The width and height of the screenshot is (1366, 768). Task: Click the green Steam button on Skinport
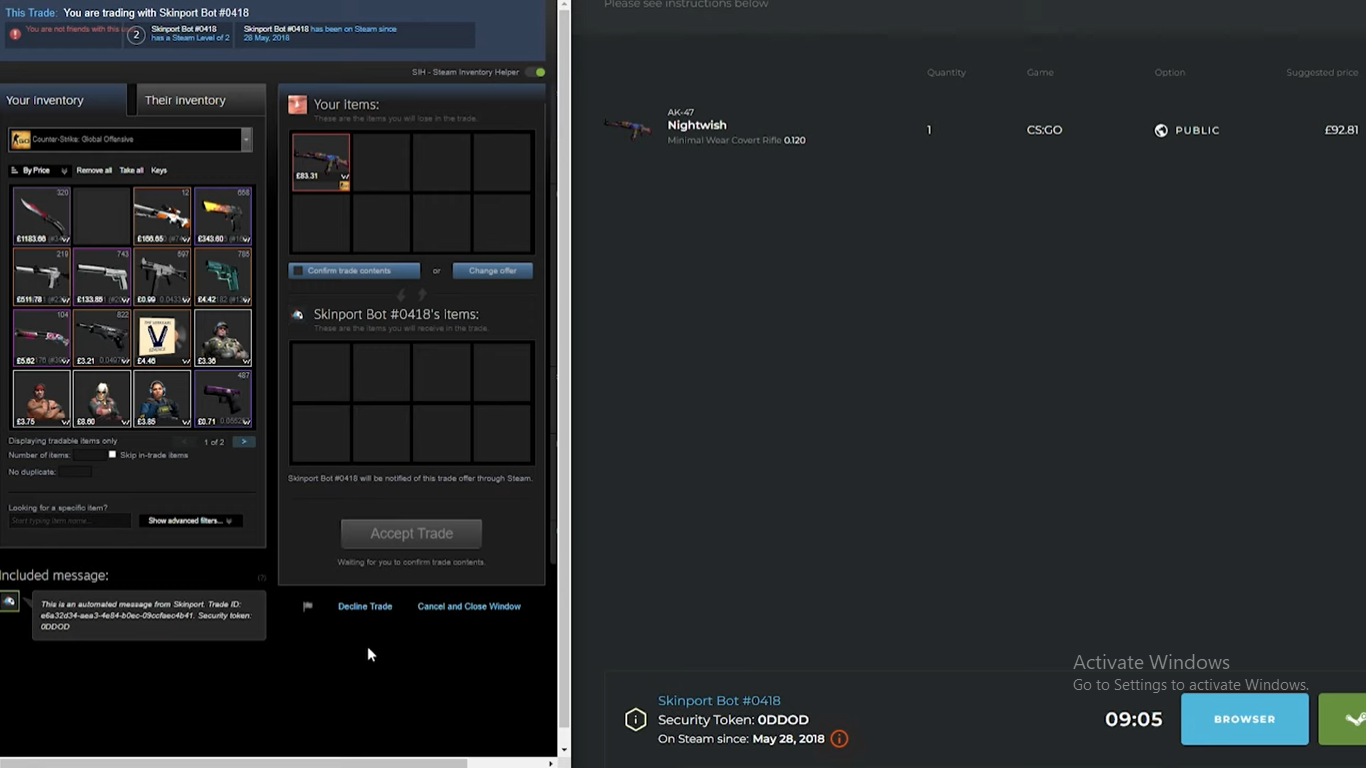(1343, 719)
